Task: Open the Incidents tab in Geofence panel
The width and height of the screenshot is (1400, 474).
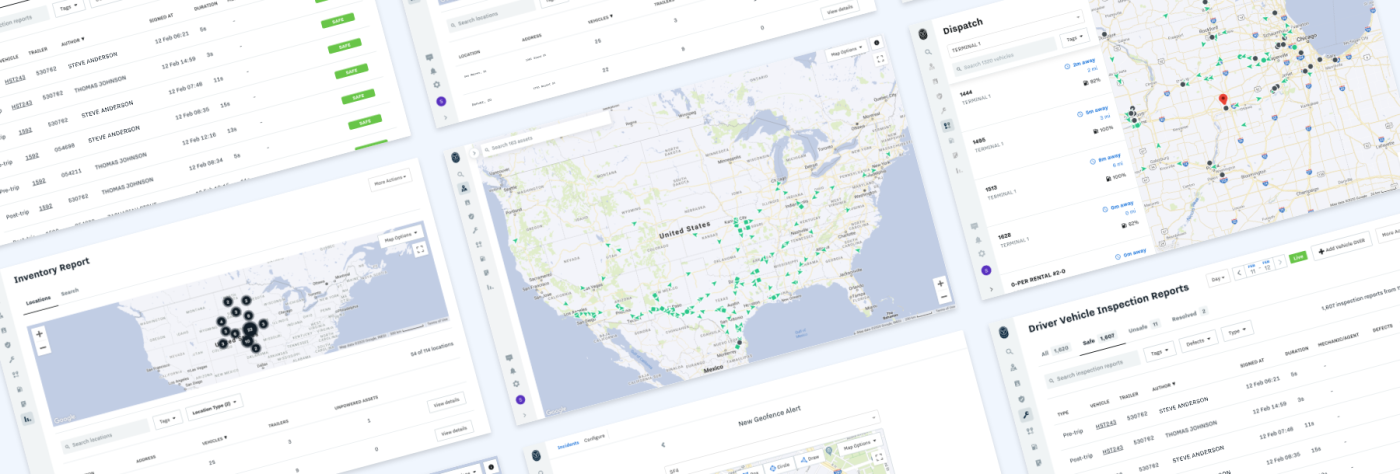Action: (x=568, y=445)
